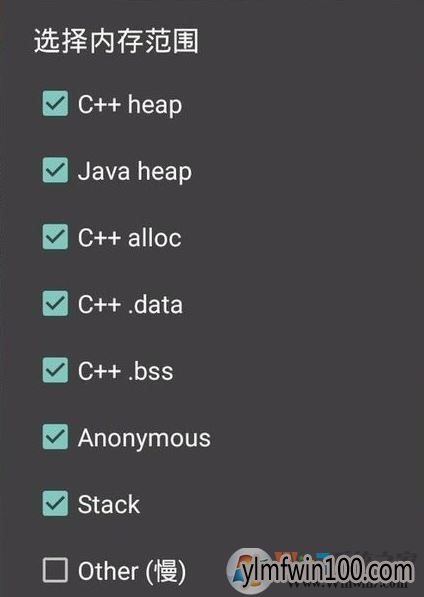Turn off the Stack checkbox
The image size is (424, 597).
point(55,503)
